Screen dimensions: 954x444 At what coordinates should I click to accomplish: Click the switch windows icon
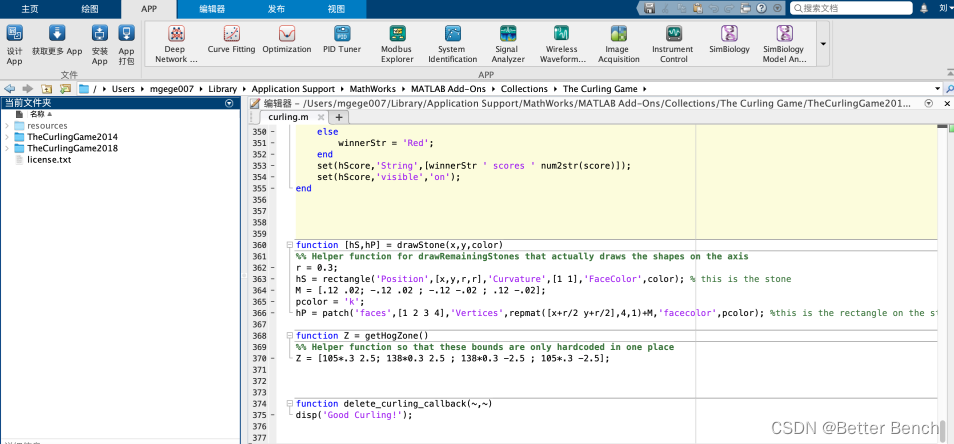[746, 9]
